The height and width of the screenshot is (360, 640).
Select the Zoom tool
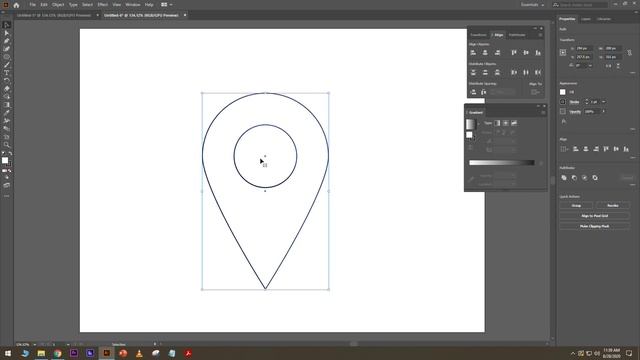point(7,144)
